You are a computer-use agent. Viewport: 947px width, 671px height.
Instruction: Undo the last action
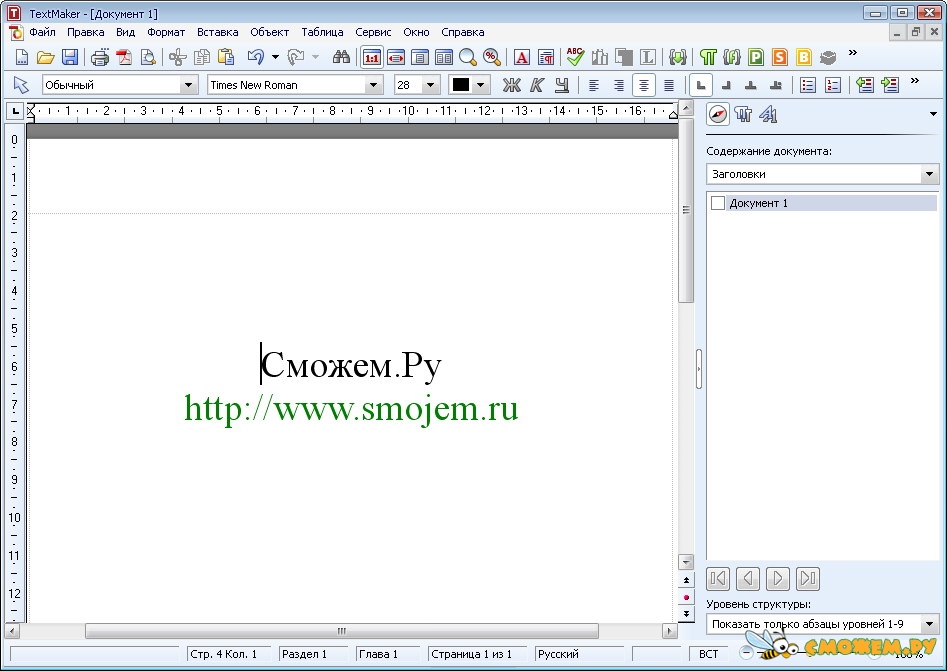255,57
